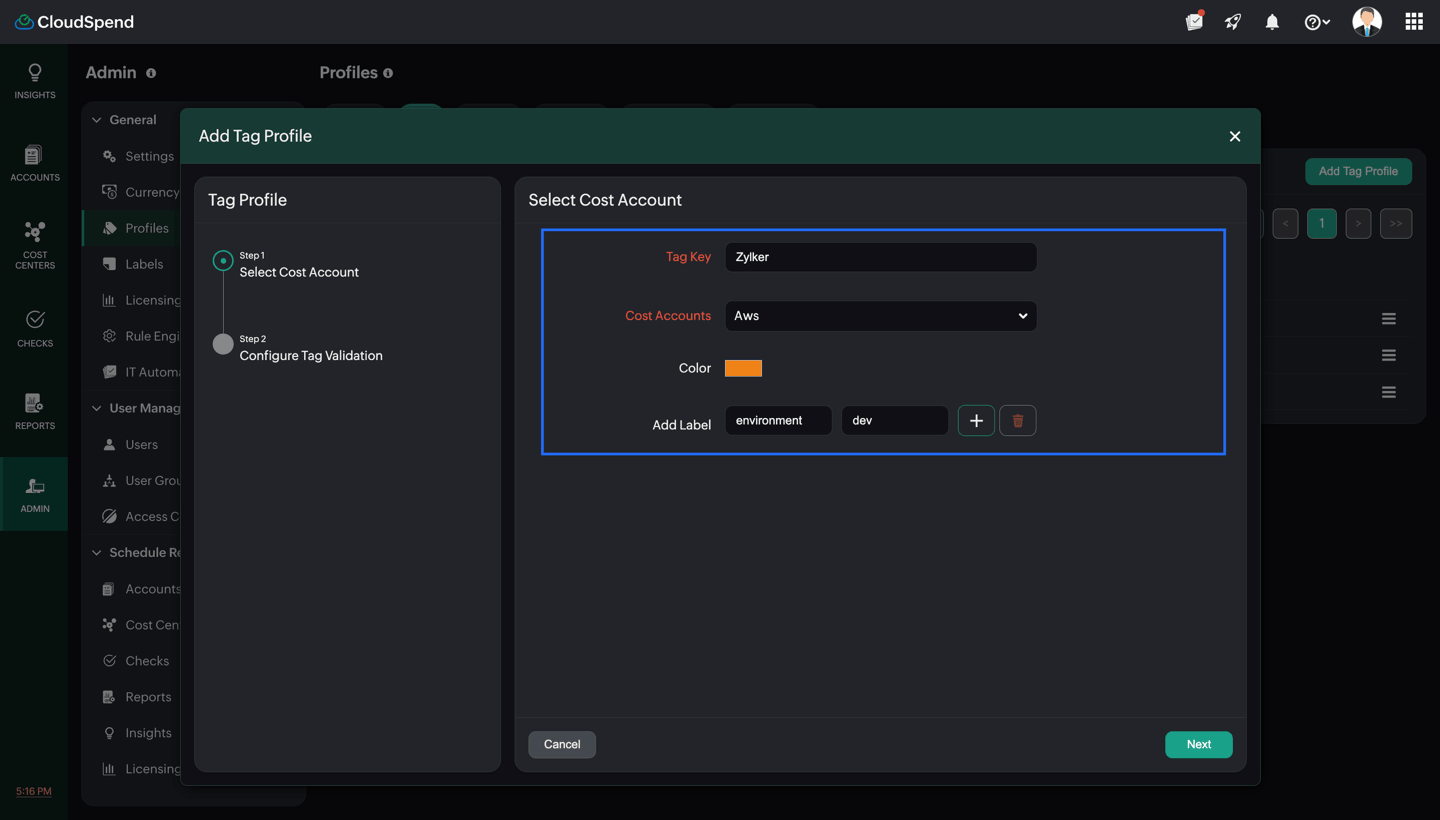Go to last page double arrow

click(1396, 223)
